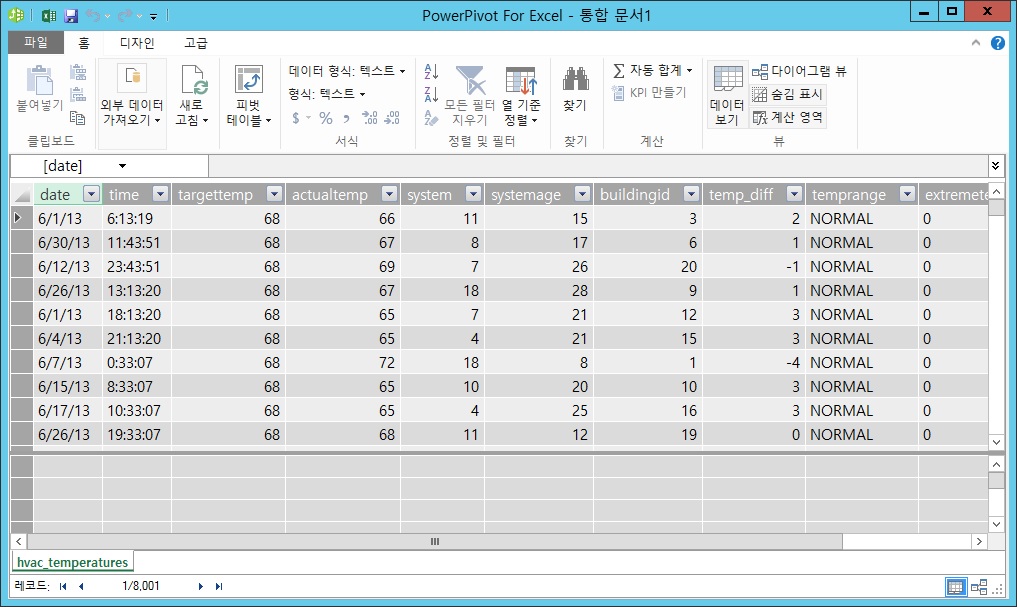Switch to diagram view icon in status bar
The width and height of the screenshot is (1017, 607).
coord(979,588)
